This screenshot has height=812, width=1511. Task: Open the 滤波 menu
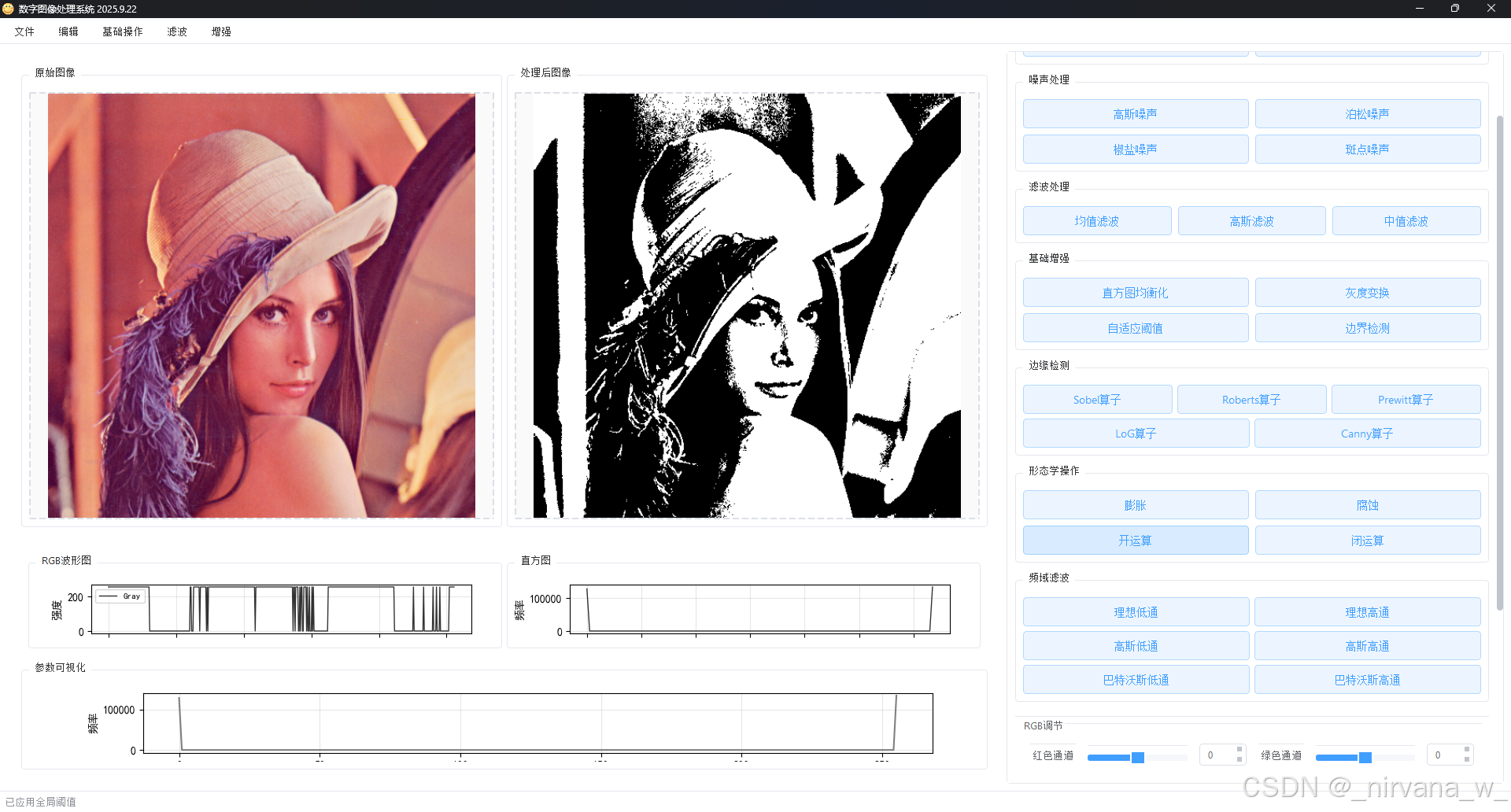click(177, 31)
